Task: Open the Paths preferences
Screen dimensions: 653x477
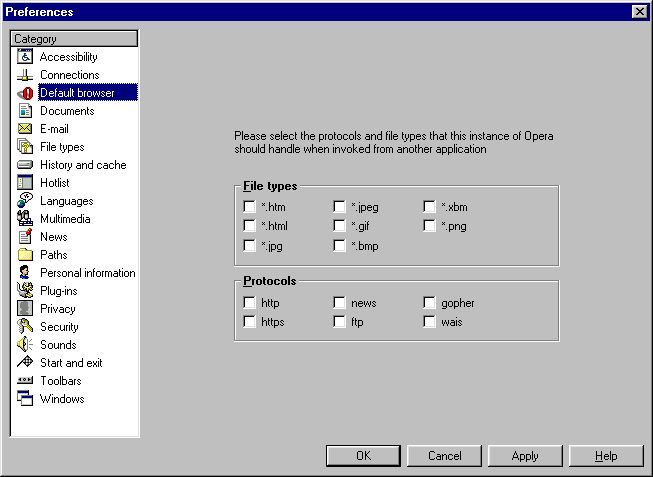Action: point(54,255)
